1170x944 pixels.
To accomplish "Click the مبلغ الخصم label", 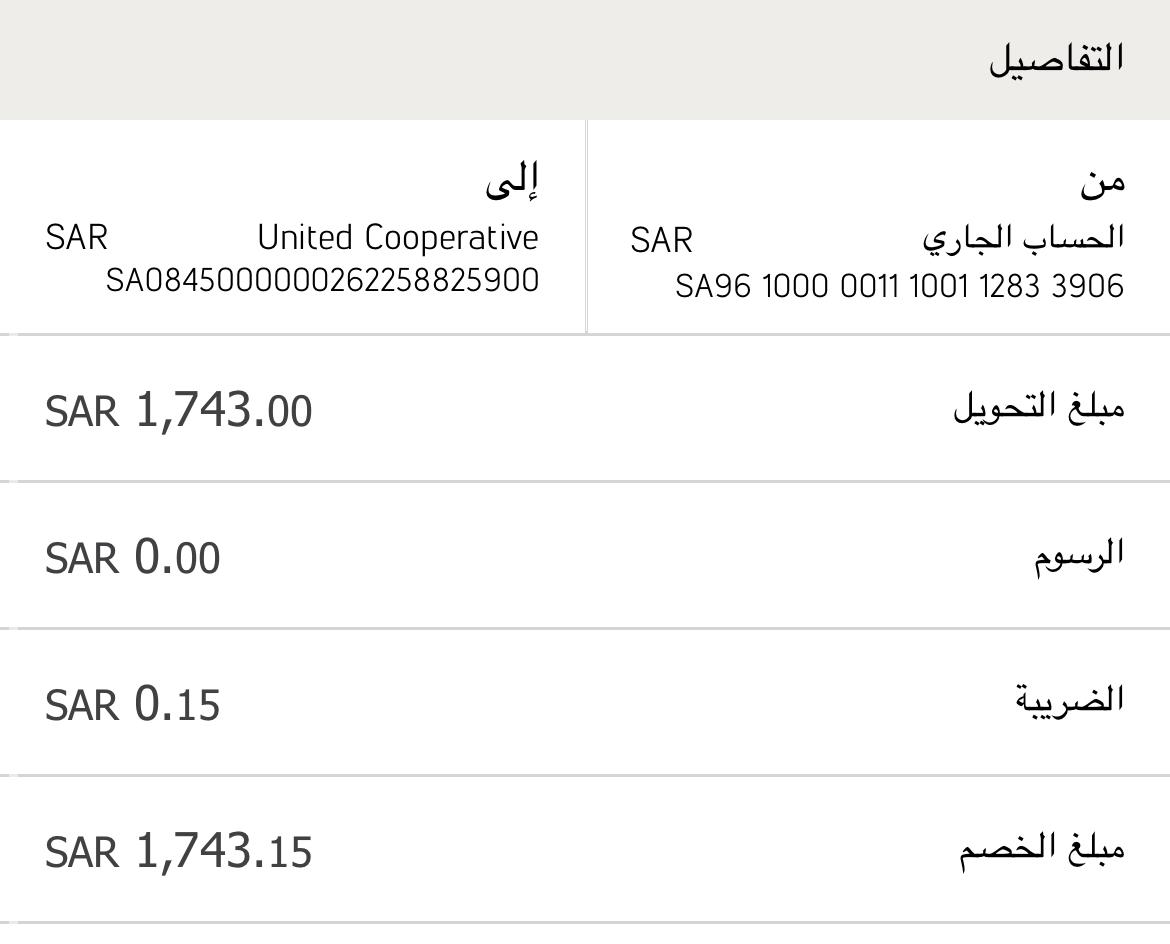I will (1042, 849).
